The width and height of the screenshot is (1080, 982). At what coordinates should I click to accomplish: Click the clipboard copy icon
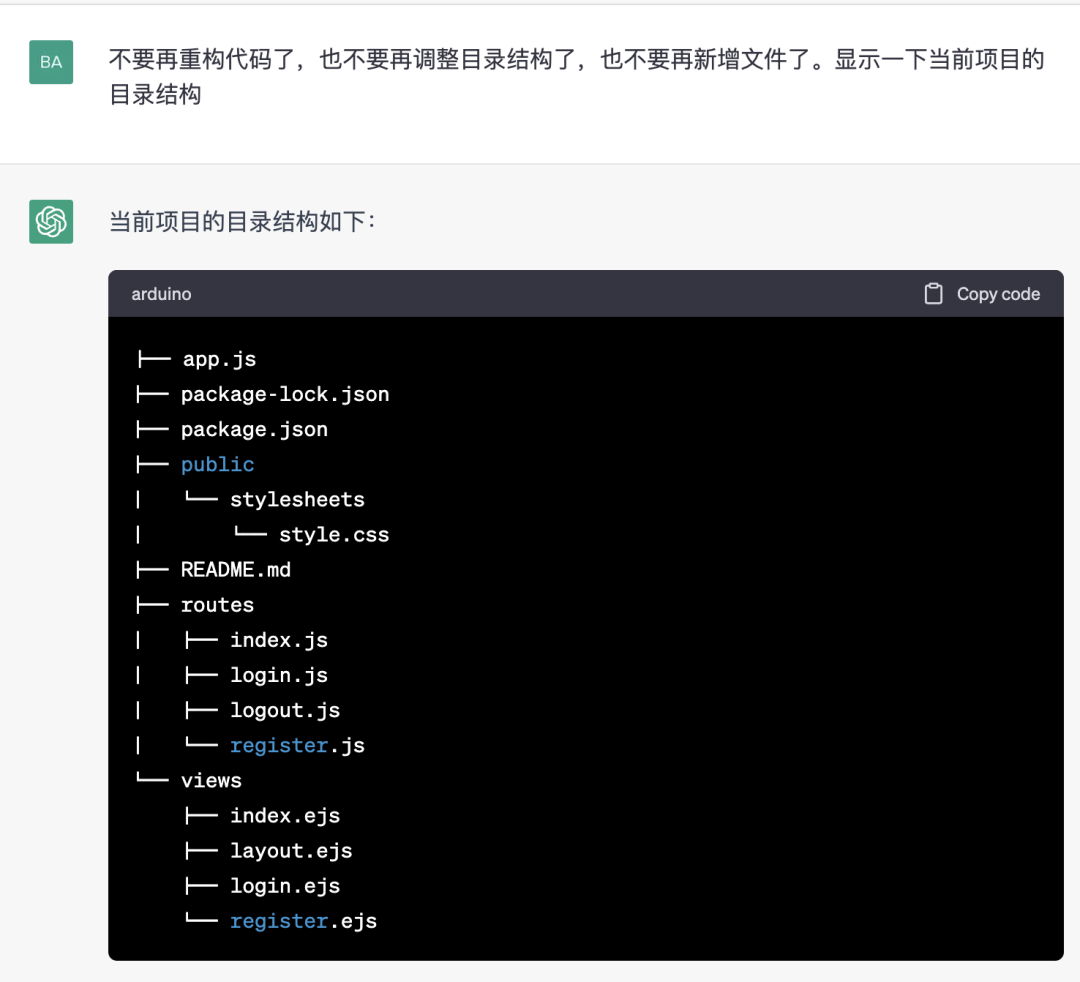(933, 293)
